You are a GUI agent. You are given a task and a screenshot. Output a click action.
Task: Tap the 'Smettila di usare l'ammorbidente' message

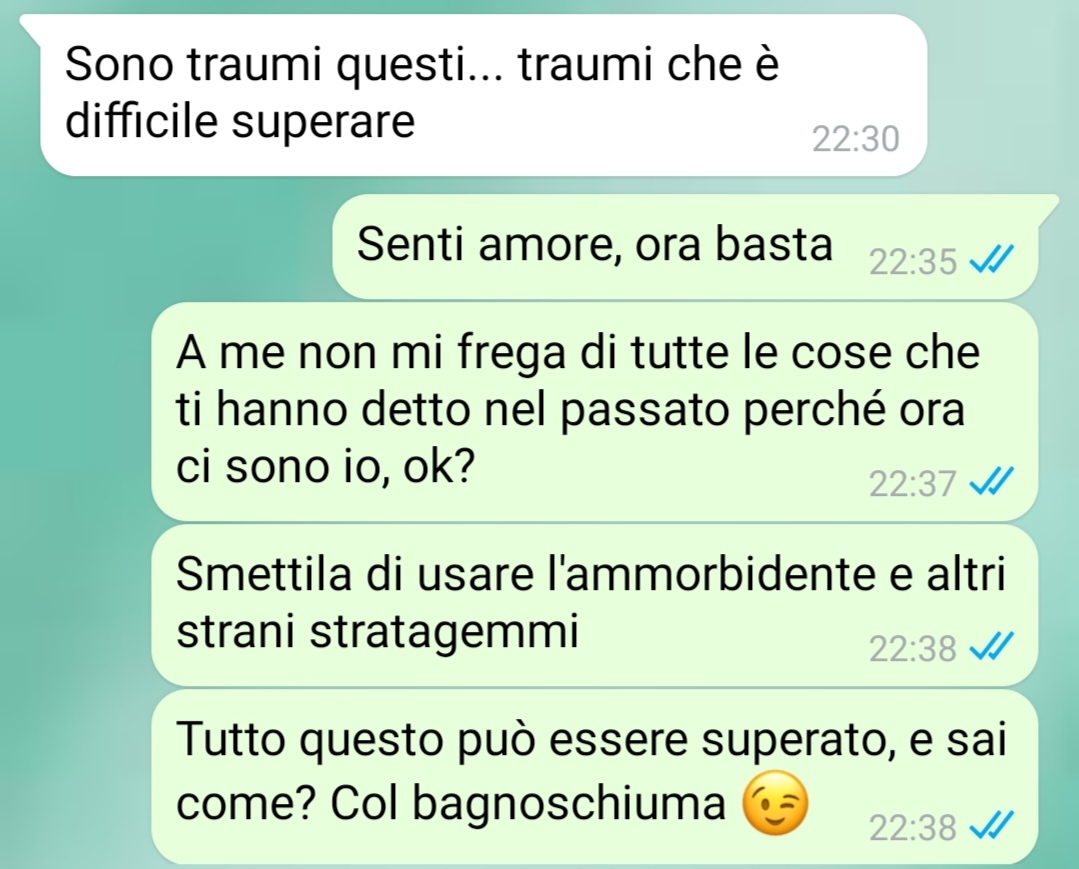(x=595, y=605)
